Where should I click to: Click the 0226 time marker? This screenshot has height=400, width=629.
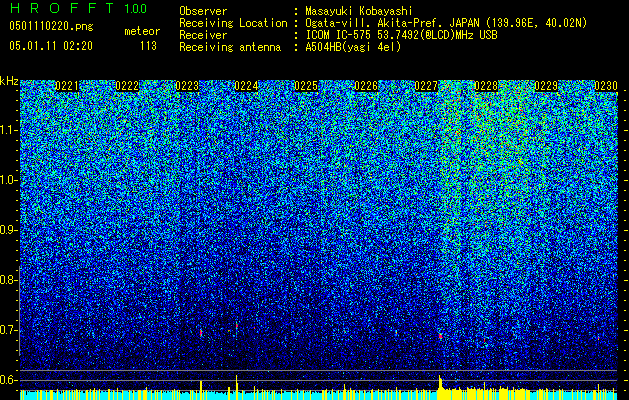tap(366, 86)
